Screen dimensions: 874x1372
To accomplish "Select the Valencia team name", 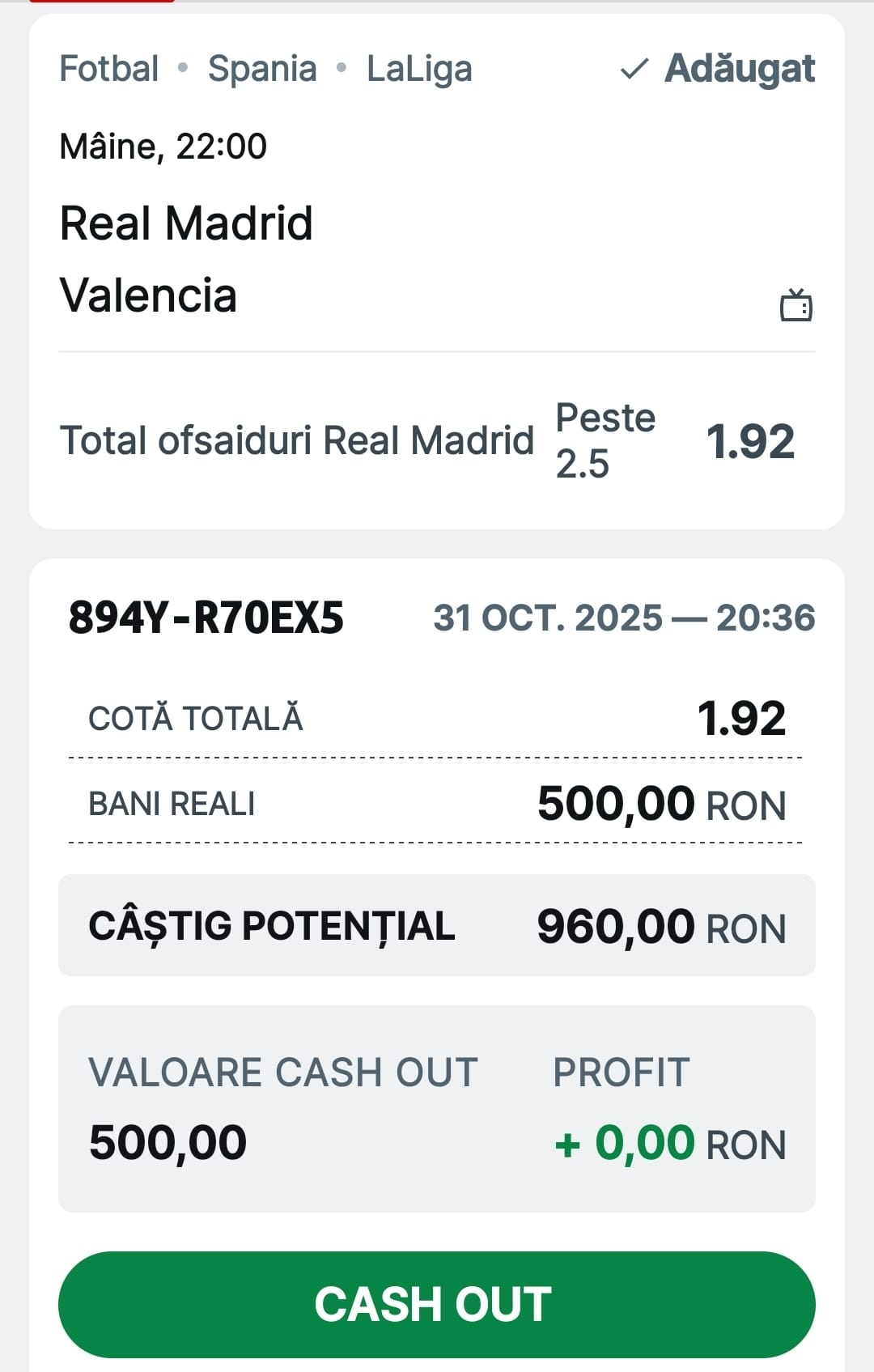I will tap(149, 295).
